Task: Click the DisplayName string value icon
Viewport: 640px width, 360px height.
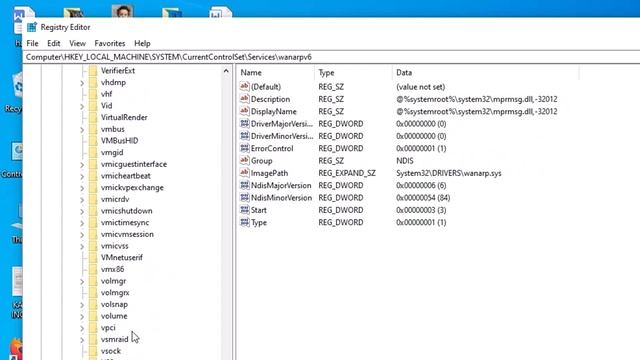Action: pyautogui.click(x=244, y=111)
